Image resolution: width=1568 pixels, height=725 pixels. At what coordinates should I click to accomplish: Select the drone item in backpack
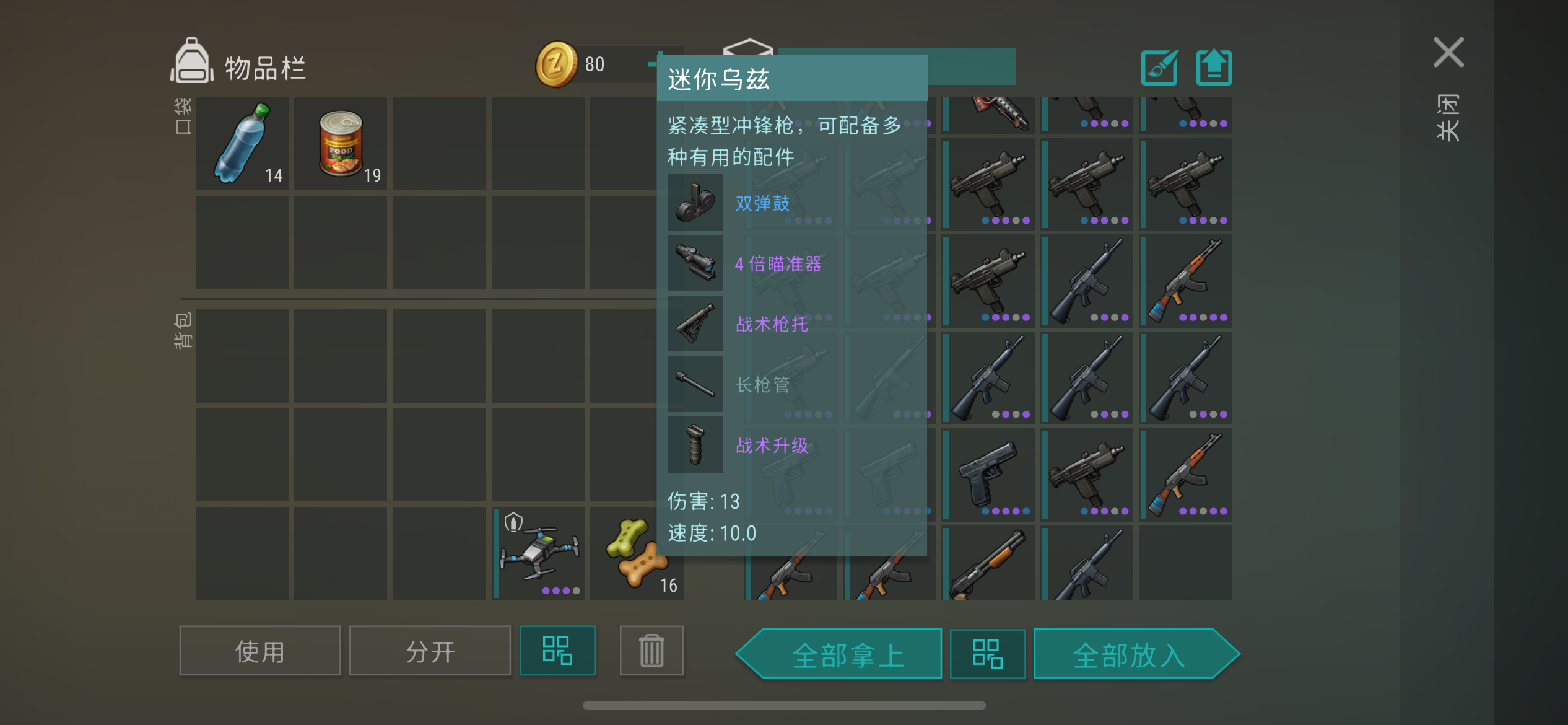click(538, 553)
